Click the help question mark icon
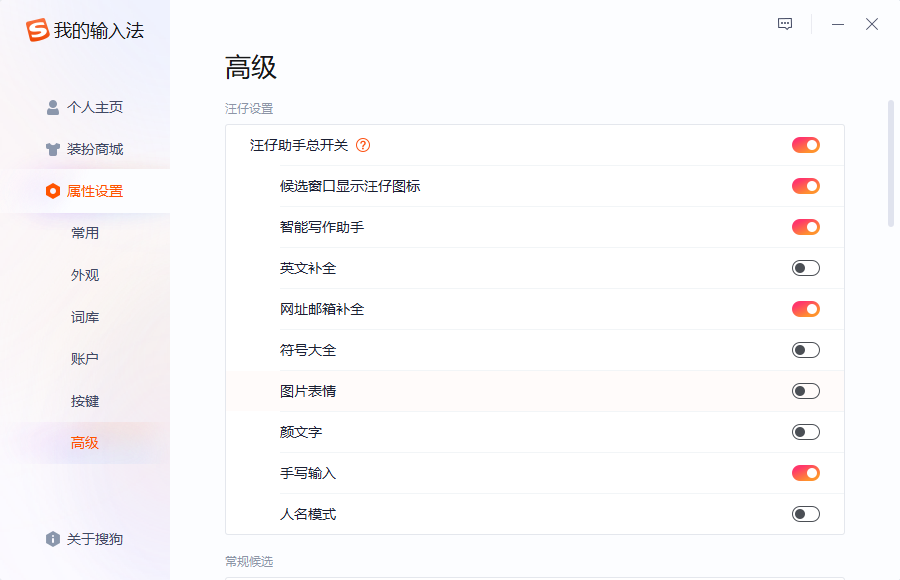This screenshot has height=580, width=900. 363,145
